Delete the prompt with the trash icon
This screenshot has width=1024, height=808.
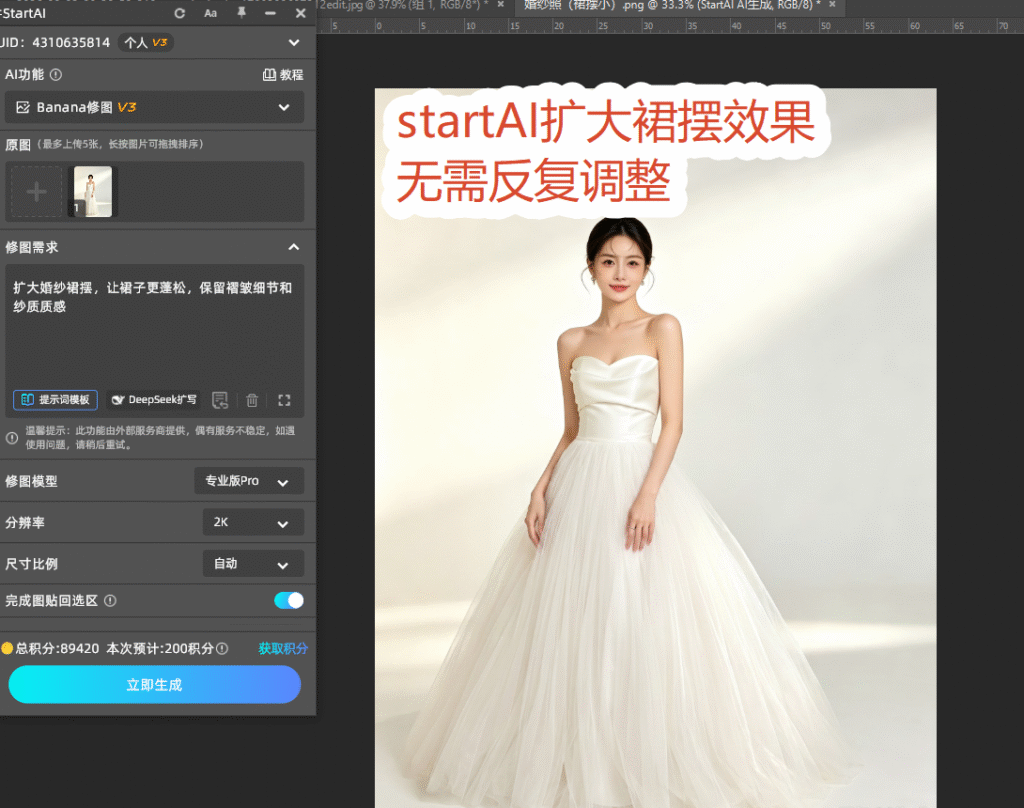click(252, 400)
